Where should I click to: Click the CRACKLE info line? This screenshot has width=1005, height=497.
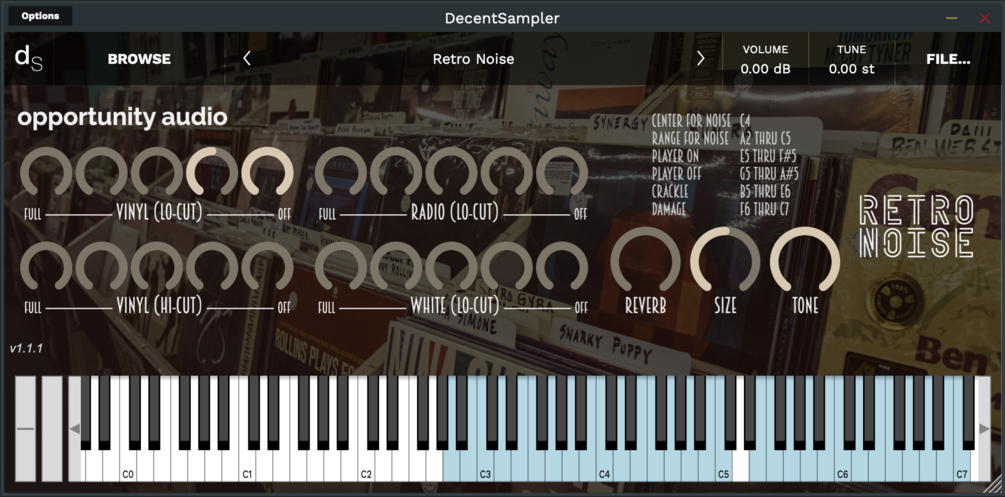721,191
